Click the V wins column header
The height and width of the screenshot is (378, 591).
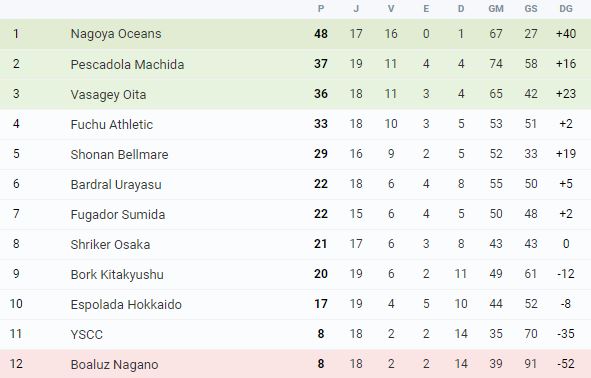pyautogui.click(x=391, y=9)
